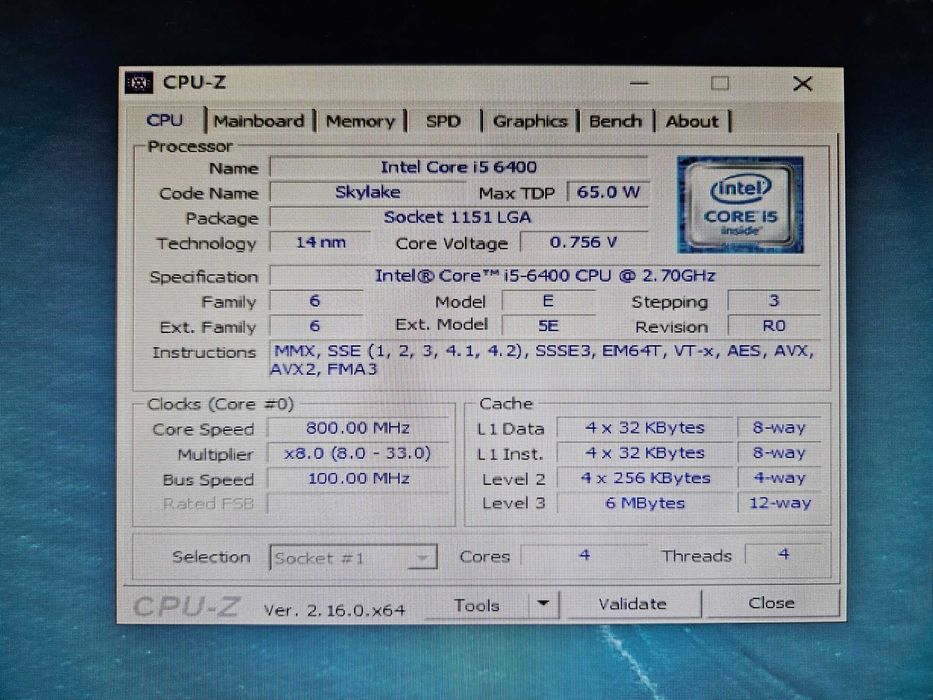This screenshot has width=933, height=700.
Task: Click the L1 Data size 4 x 32 KBytes
Action: click(x=645, y=427)
